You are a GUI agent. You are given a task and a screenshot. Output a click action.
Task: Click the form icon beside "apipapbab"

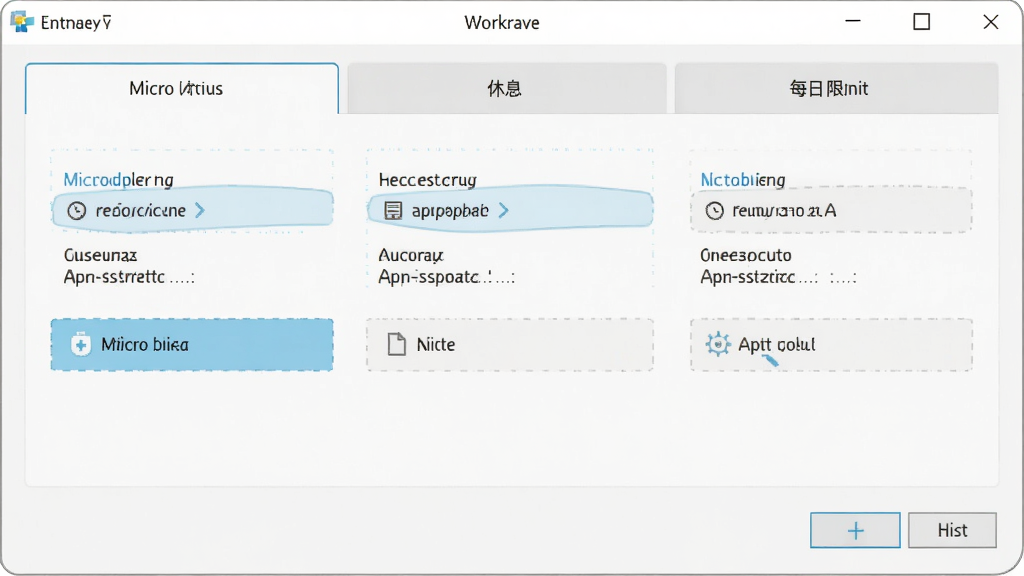pyautogui.click(x=393, y=210)
